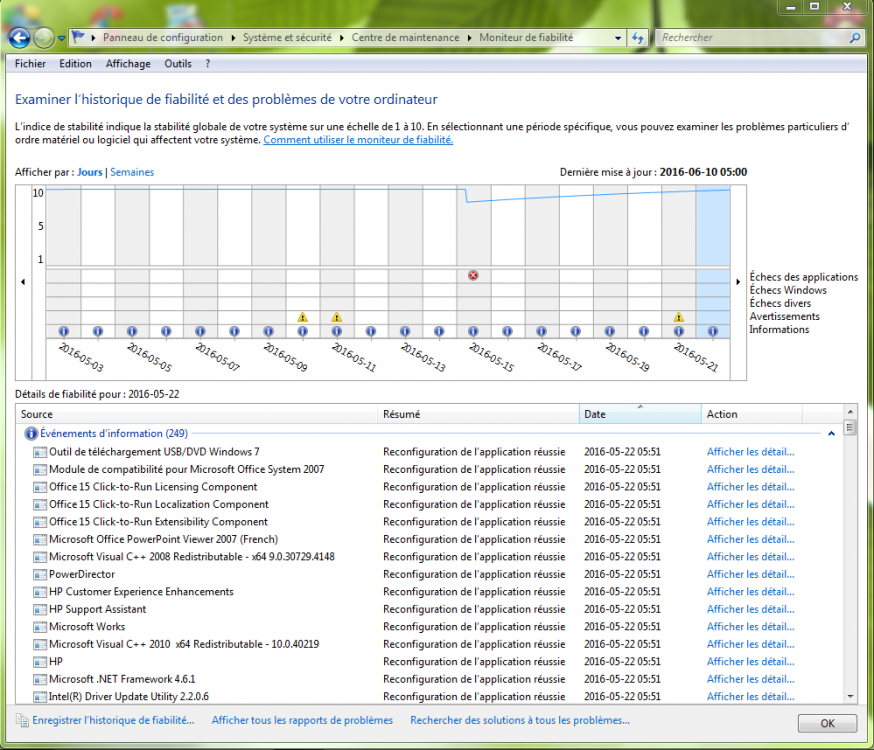Switch chart view to Semaines
The image size is (874, 750).
tap(132, 172)
